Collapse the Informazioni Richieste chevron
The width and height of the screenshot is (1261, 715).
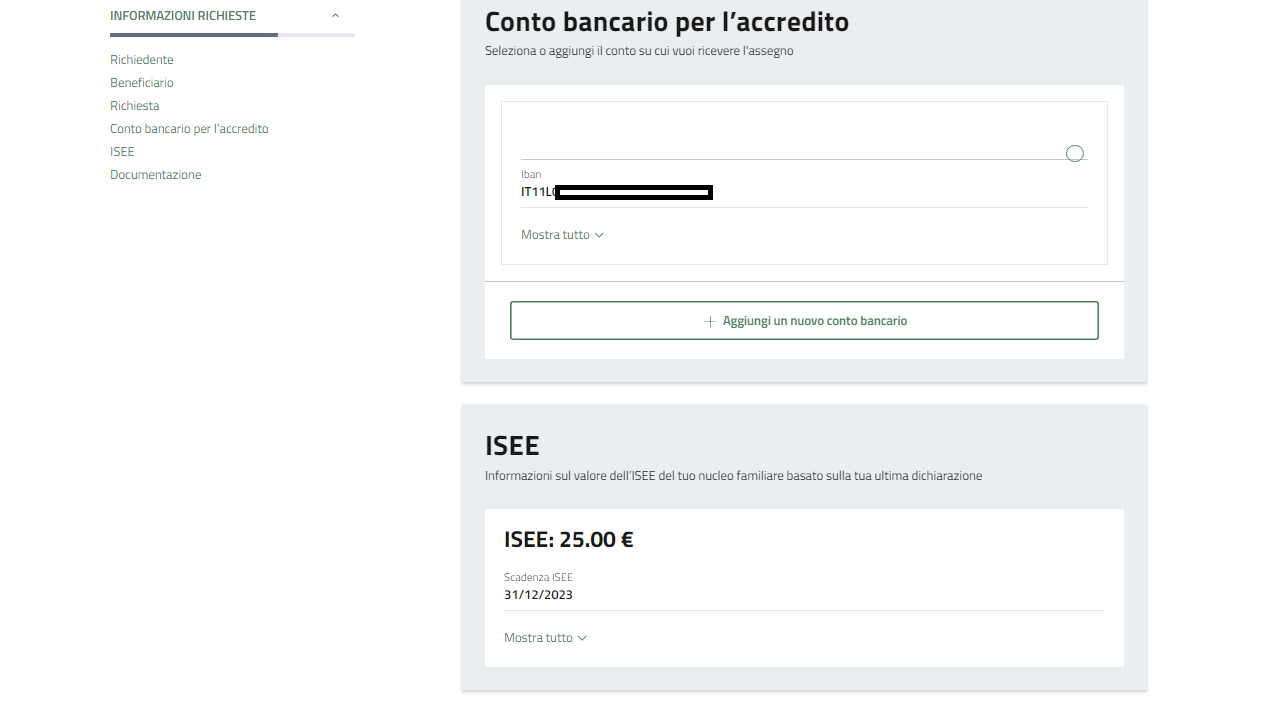click(x=335, y=16)
